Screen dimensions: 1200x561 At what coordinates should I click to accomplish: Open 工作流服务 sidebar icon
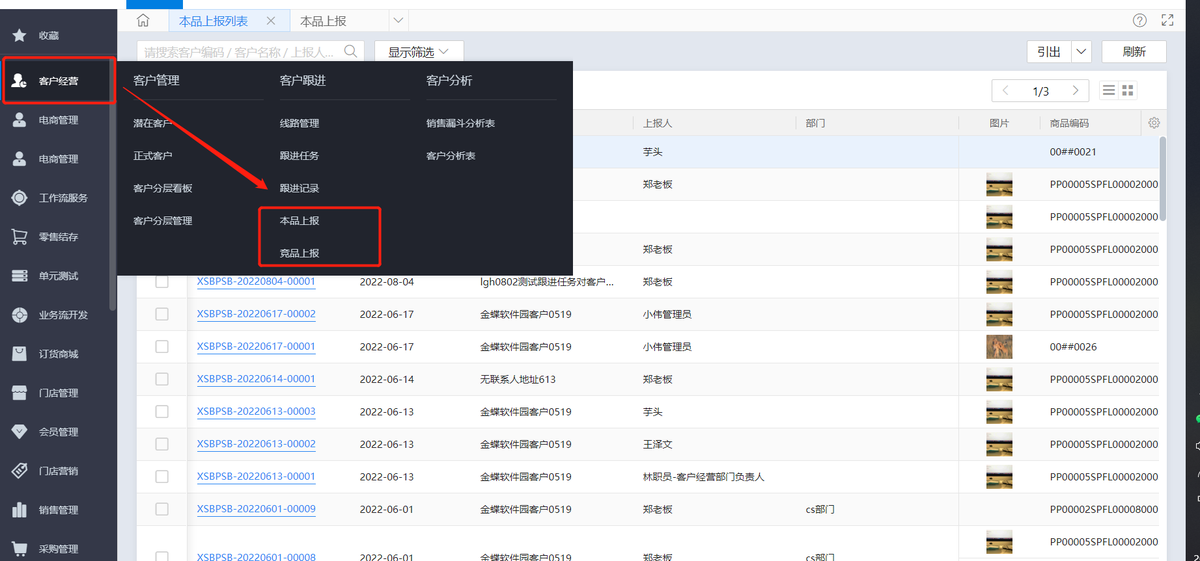coord(19,198)
